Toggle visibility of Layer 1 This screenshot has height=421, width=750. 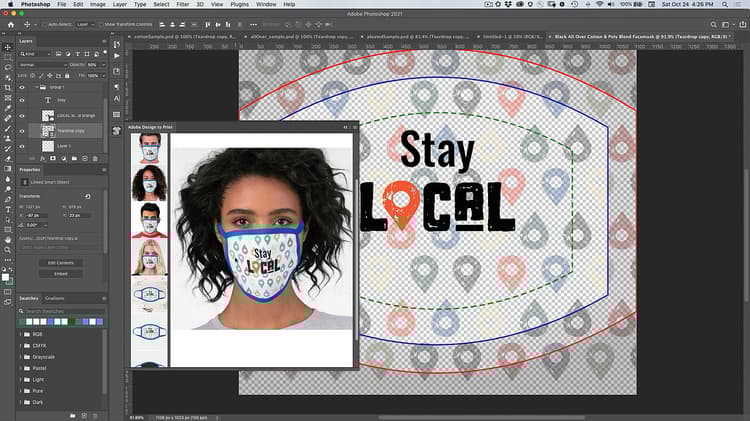[22, 146]
